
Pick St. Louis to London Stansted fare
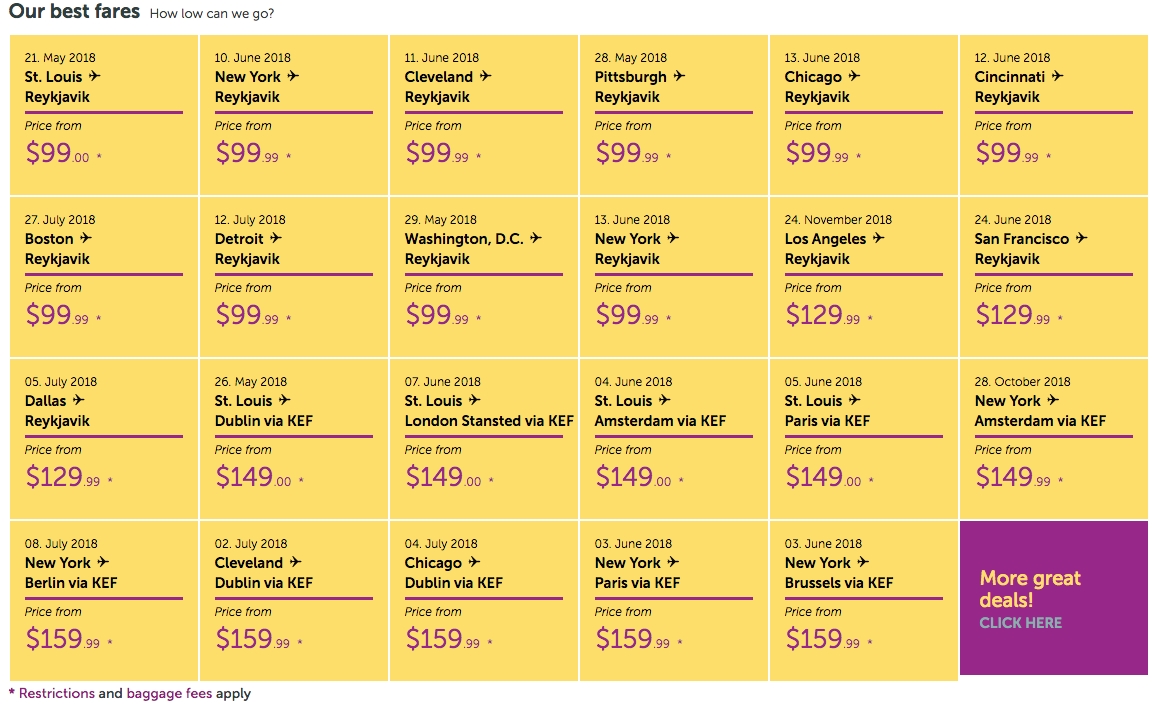click(484, 438)
